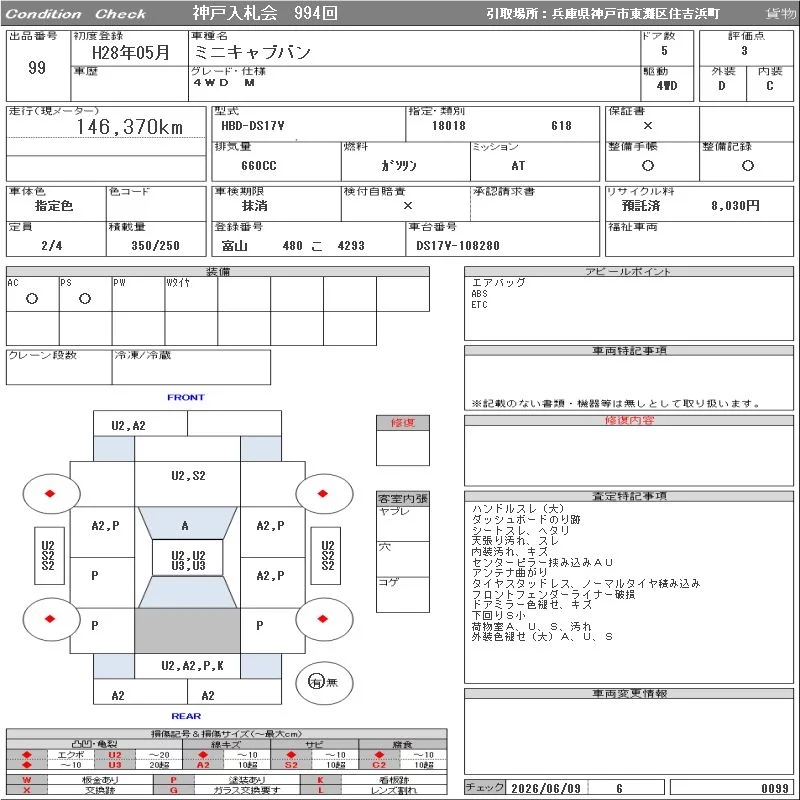800x800 pixels.
Task: Click the chassis number DS17V-108280
Action: (458, 245)
